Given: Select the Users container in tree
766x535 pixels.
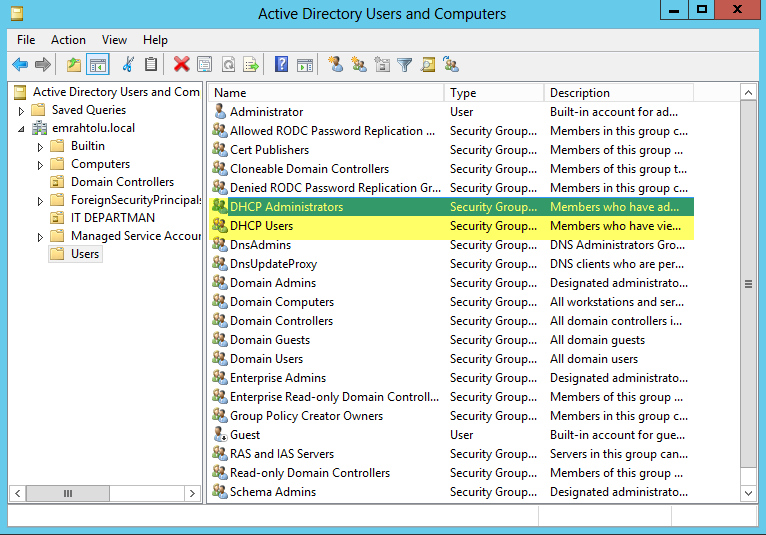Looking at the screenshot, I should tap(85, 254).
